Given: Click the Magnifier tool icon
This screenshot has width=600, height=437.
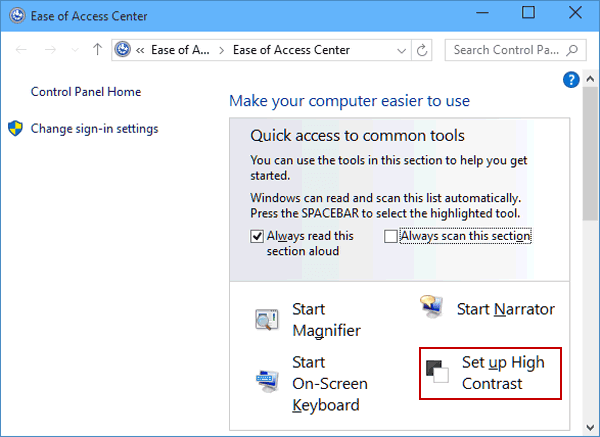Looking at the screenshot, I should 266,320.
